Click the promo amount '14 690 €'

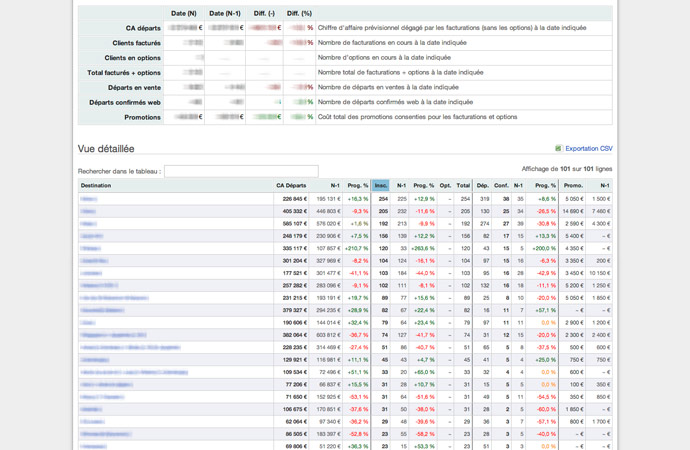(573, 211)
